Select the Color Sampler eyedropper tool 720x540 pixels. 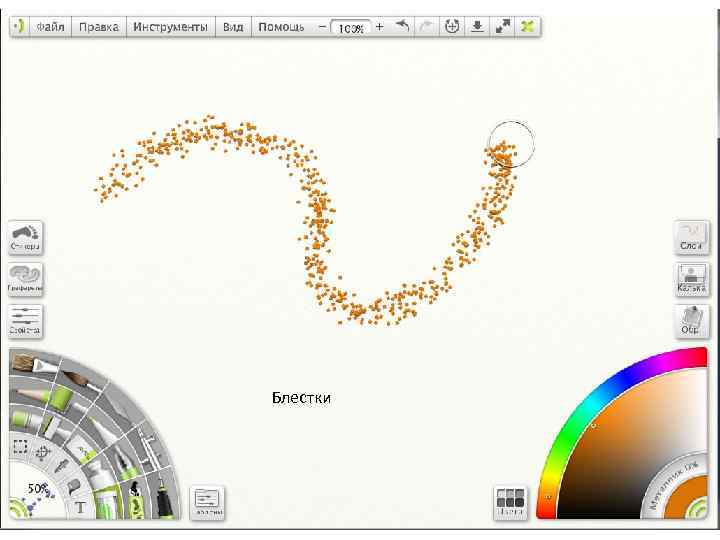[62, 465]
